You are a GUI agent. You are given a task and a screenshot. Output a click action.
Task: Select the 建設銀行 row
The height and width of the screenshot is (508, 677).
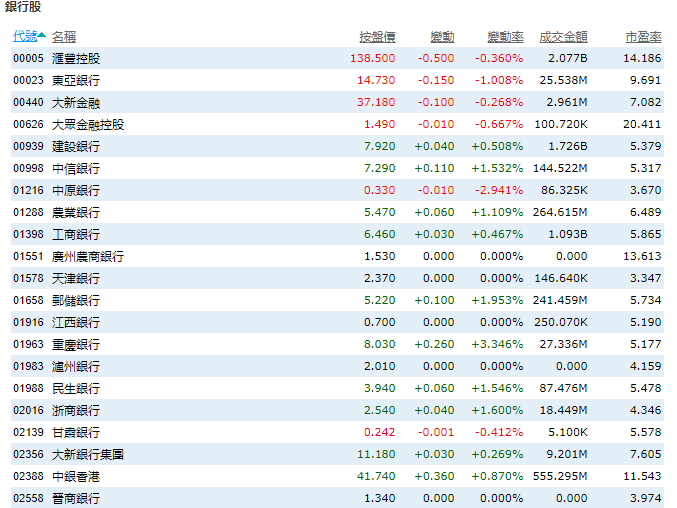[x=76, y=146]
